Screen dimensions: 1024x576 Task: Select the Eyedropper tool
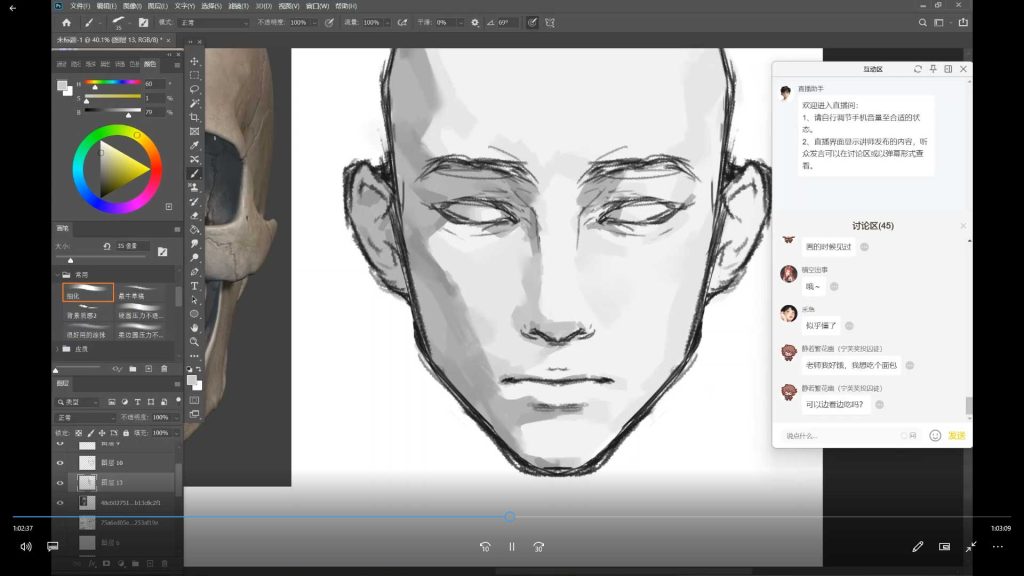pyautogui.click(x=194, y=146)
